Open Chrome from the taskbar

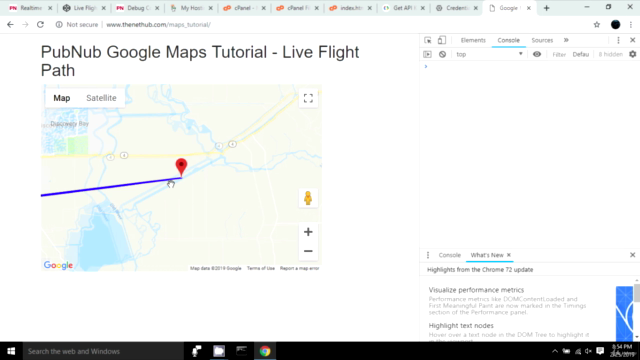[265, 351]
